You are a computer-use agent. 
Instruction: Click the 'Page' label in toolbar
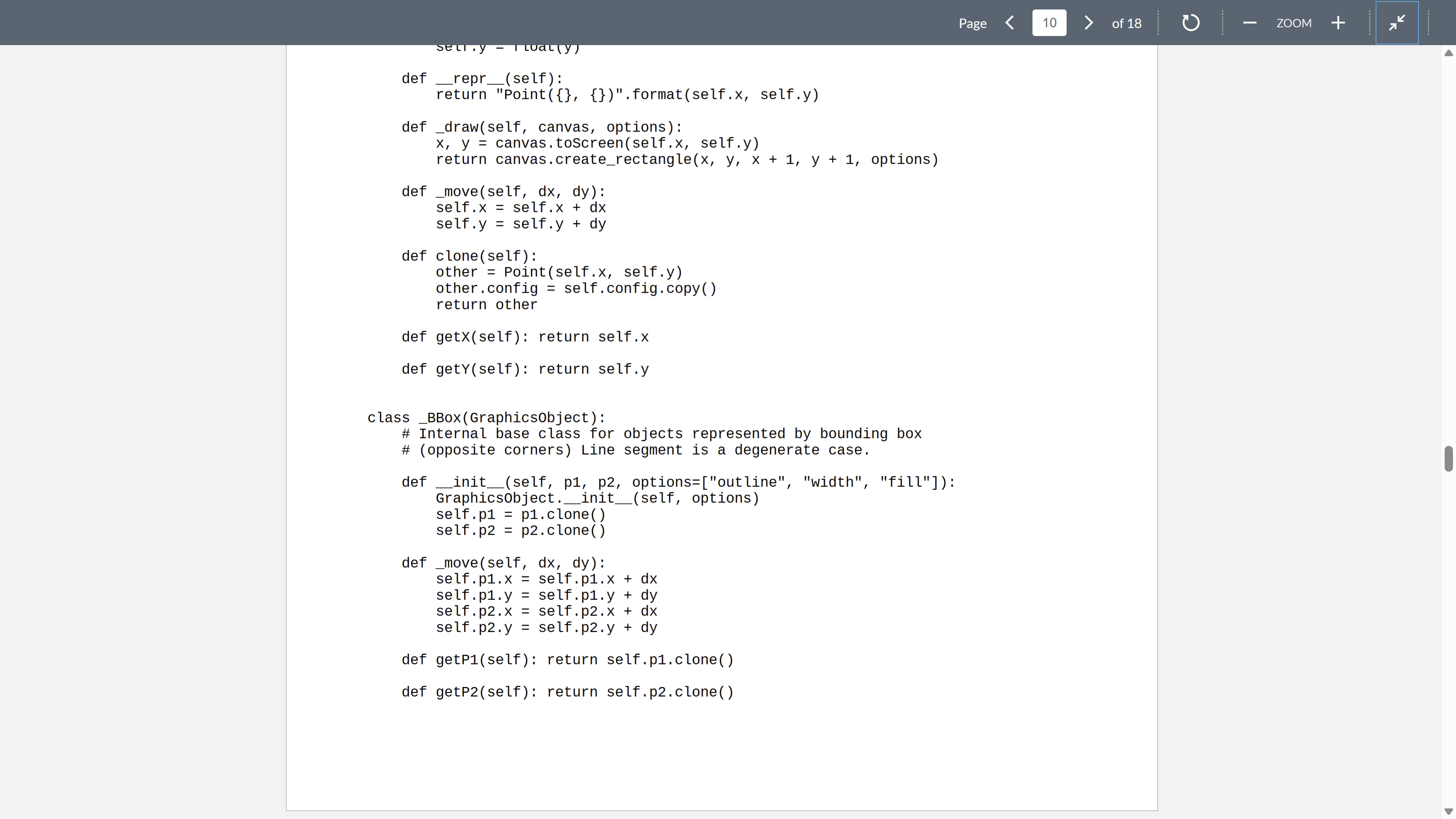[x=972, y=23]
